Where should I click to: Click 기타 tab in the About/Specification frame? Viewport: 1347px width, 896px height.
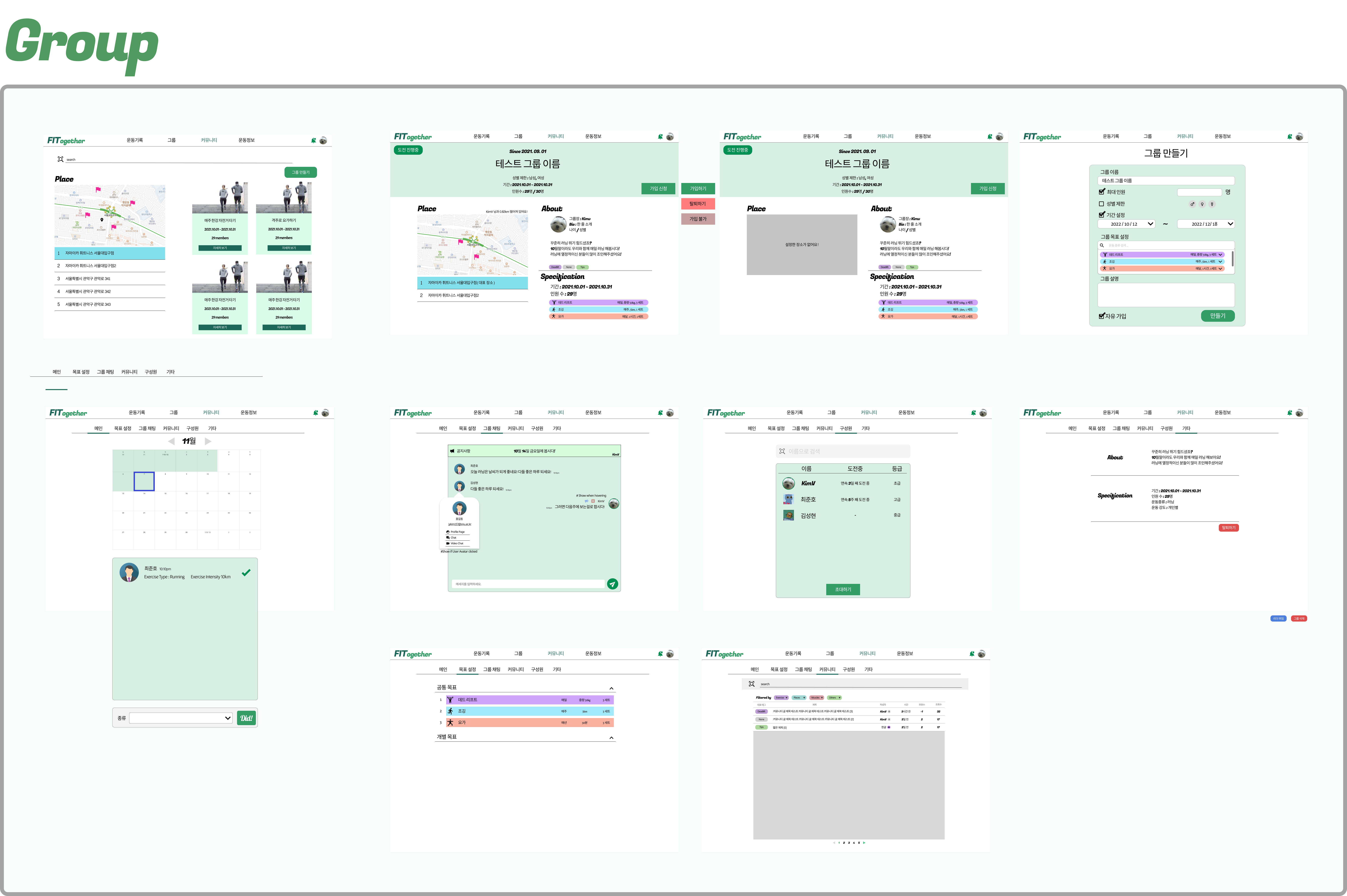[1186, 429]
